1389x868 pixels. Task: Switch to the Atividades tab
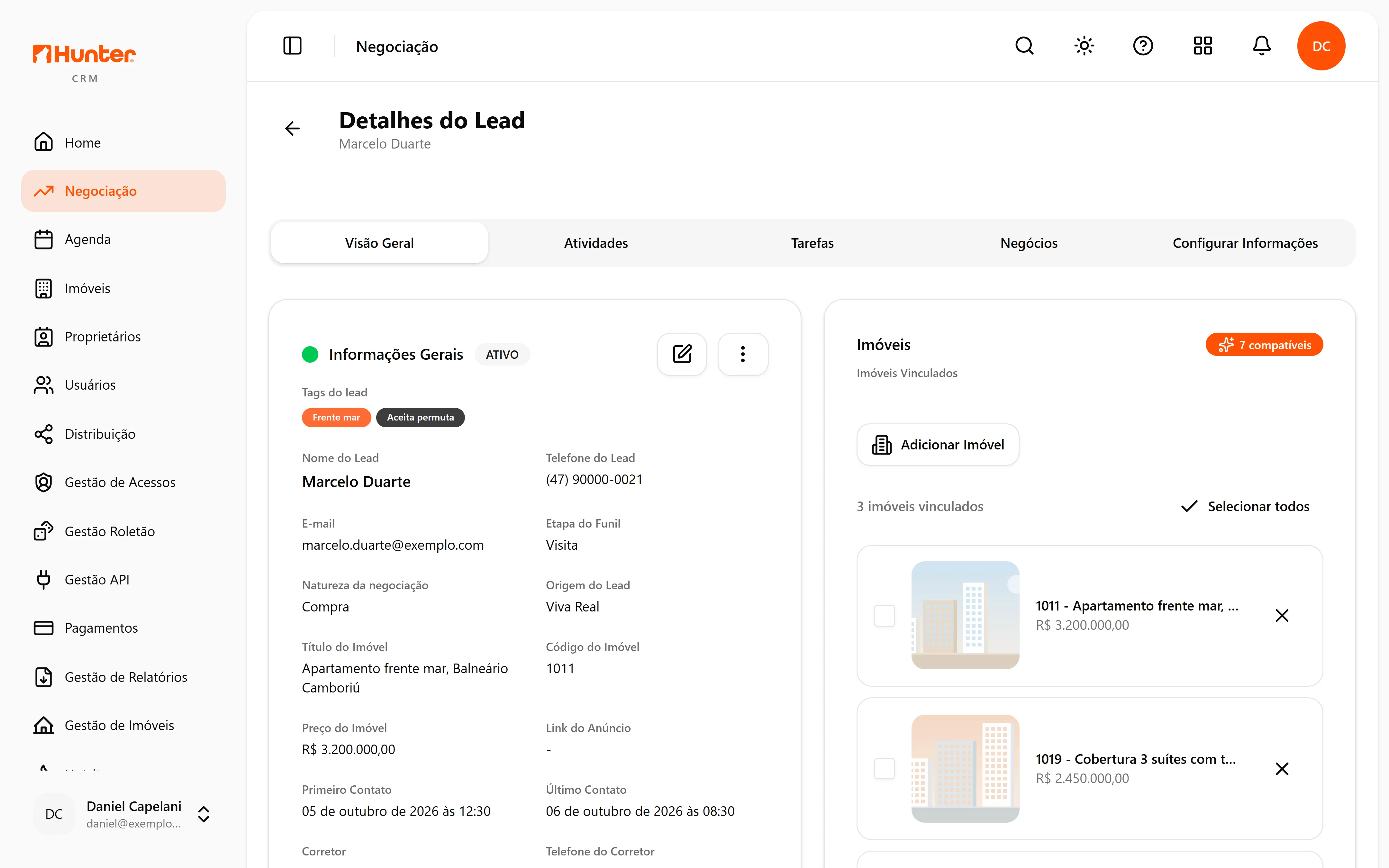coord(596,243)
